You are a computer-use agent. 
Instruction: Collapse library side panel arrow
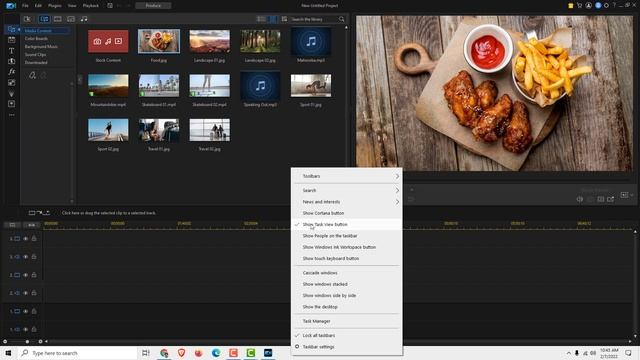pyautogui.click(x=80, y=79)
